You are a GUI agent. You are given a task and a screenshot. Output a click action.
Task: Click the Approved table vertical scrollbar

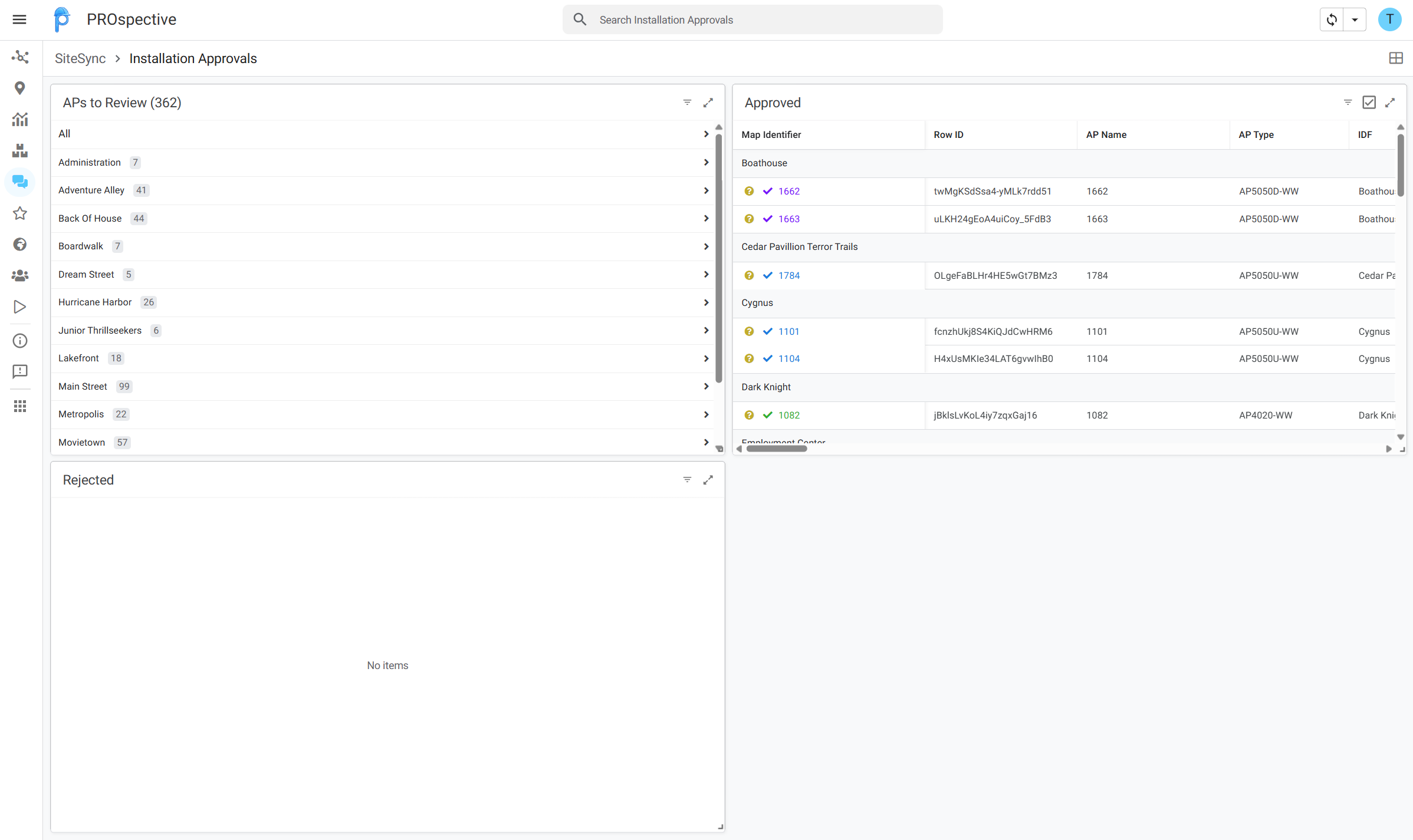(x=1400, y=165)
